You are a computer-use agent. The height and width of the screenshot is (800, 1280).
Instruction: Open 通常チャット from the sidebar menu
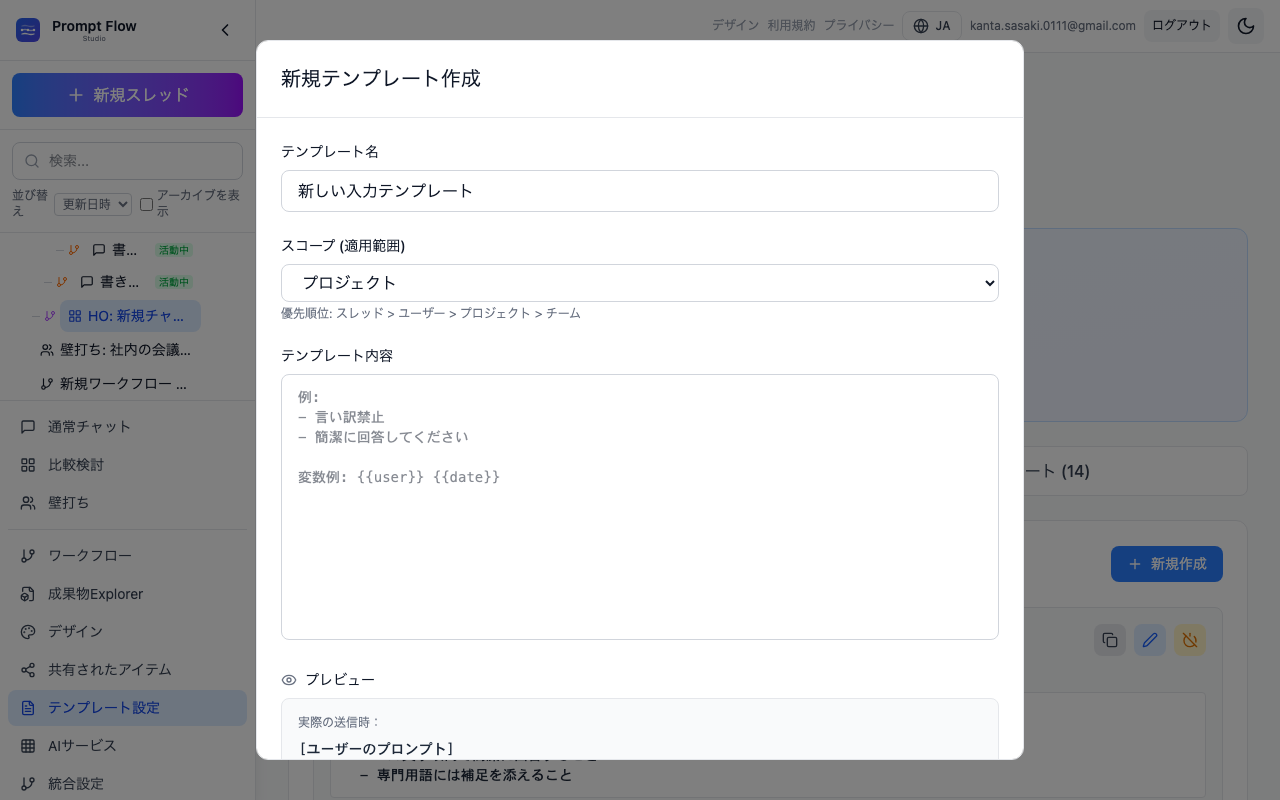[127, 427]
